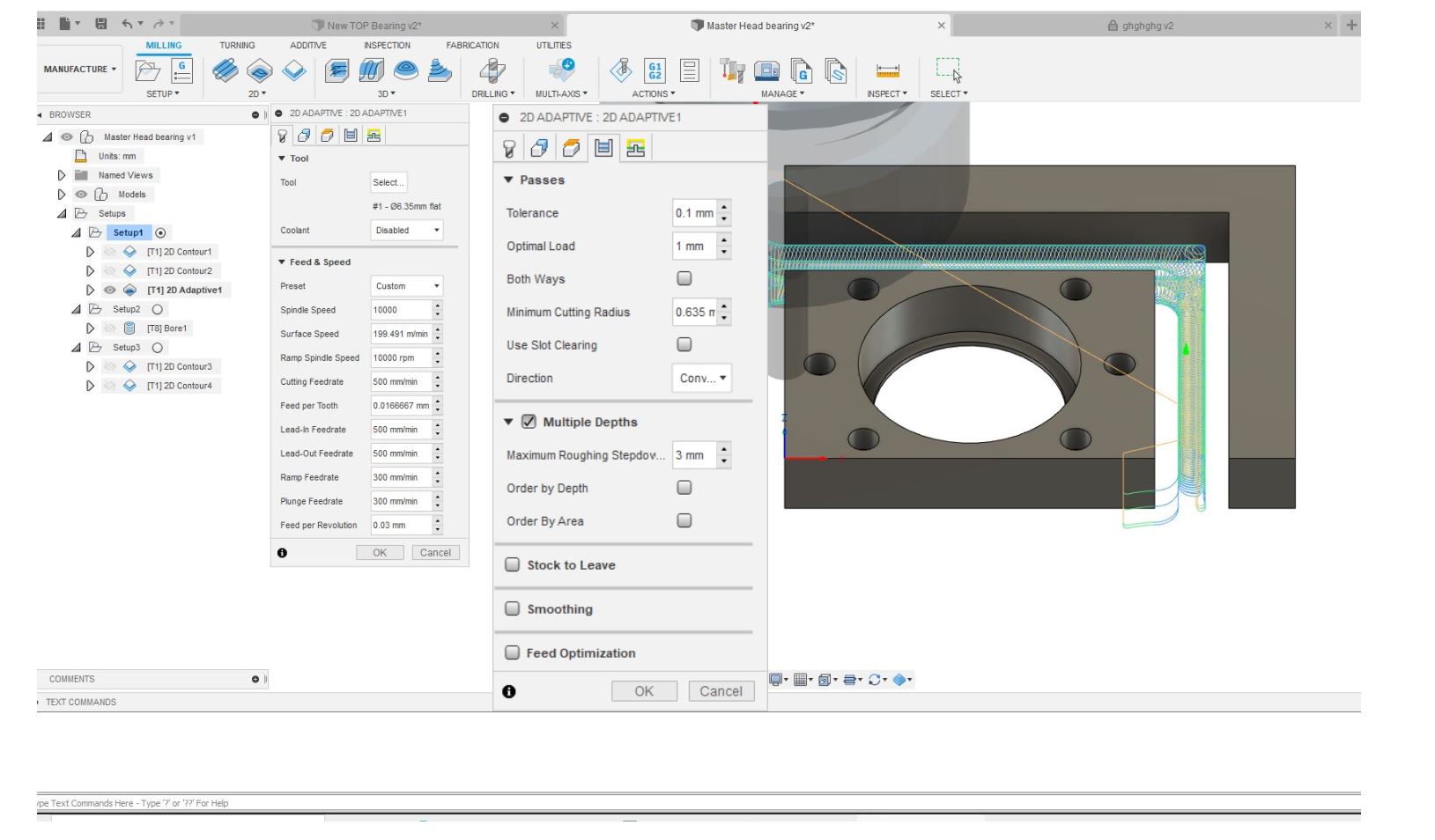
Task: Open the Post Library icon in MANAGE
Action: point(801,70)
